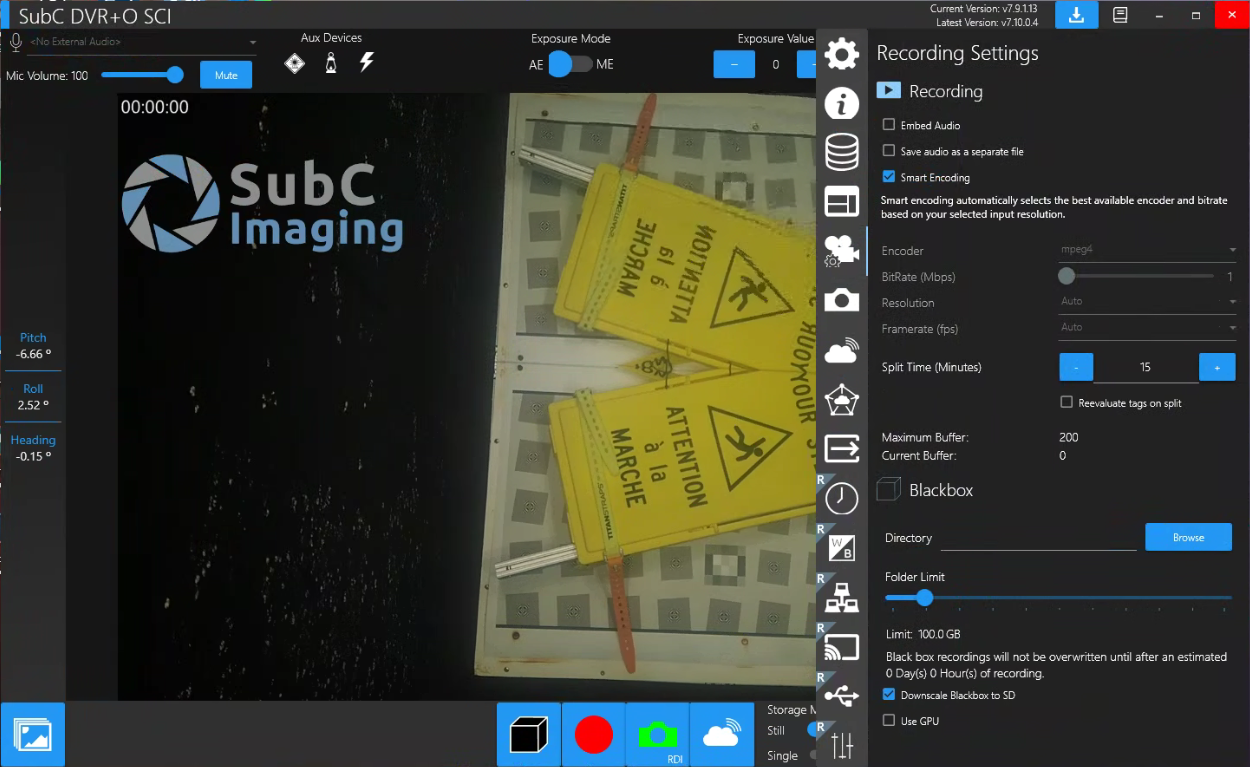Viewport: 1250px width, 767px height.
Task: Switch to the still camera settings tab
Action: click(842, 300)
